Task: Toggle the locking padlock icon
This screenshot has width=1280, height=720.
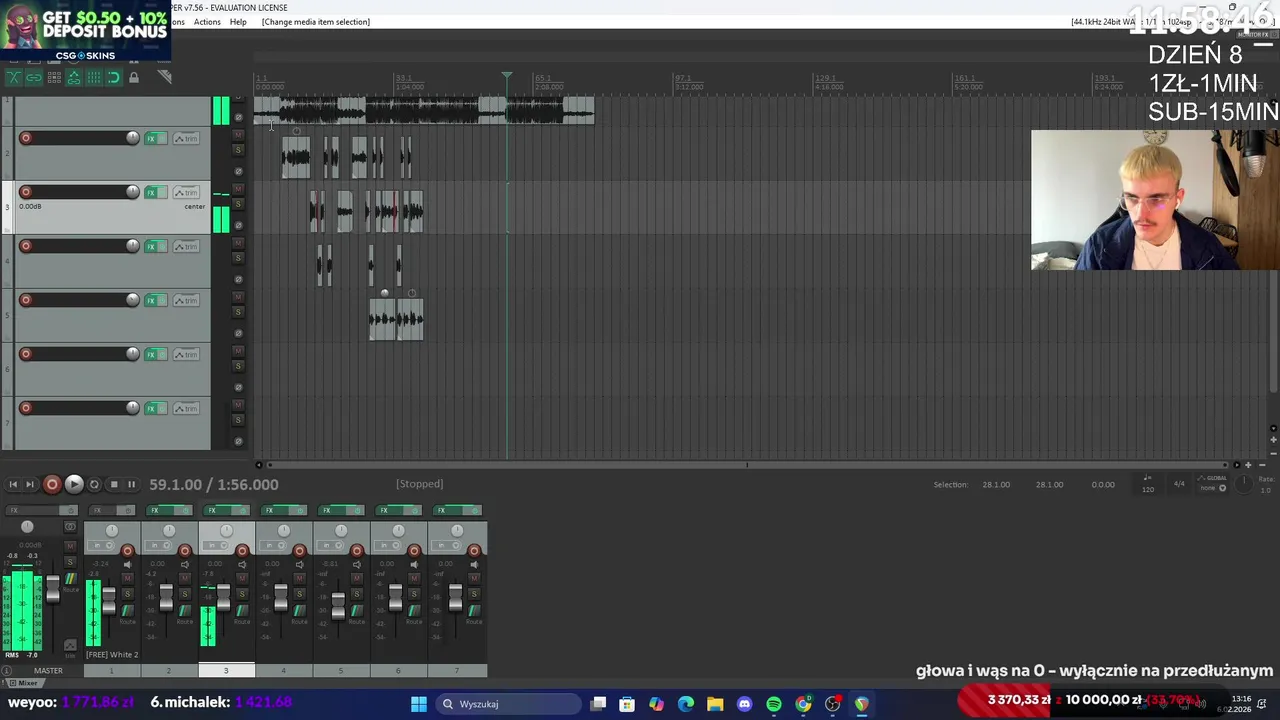Action: point(134,77)
